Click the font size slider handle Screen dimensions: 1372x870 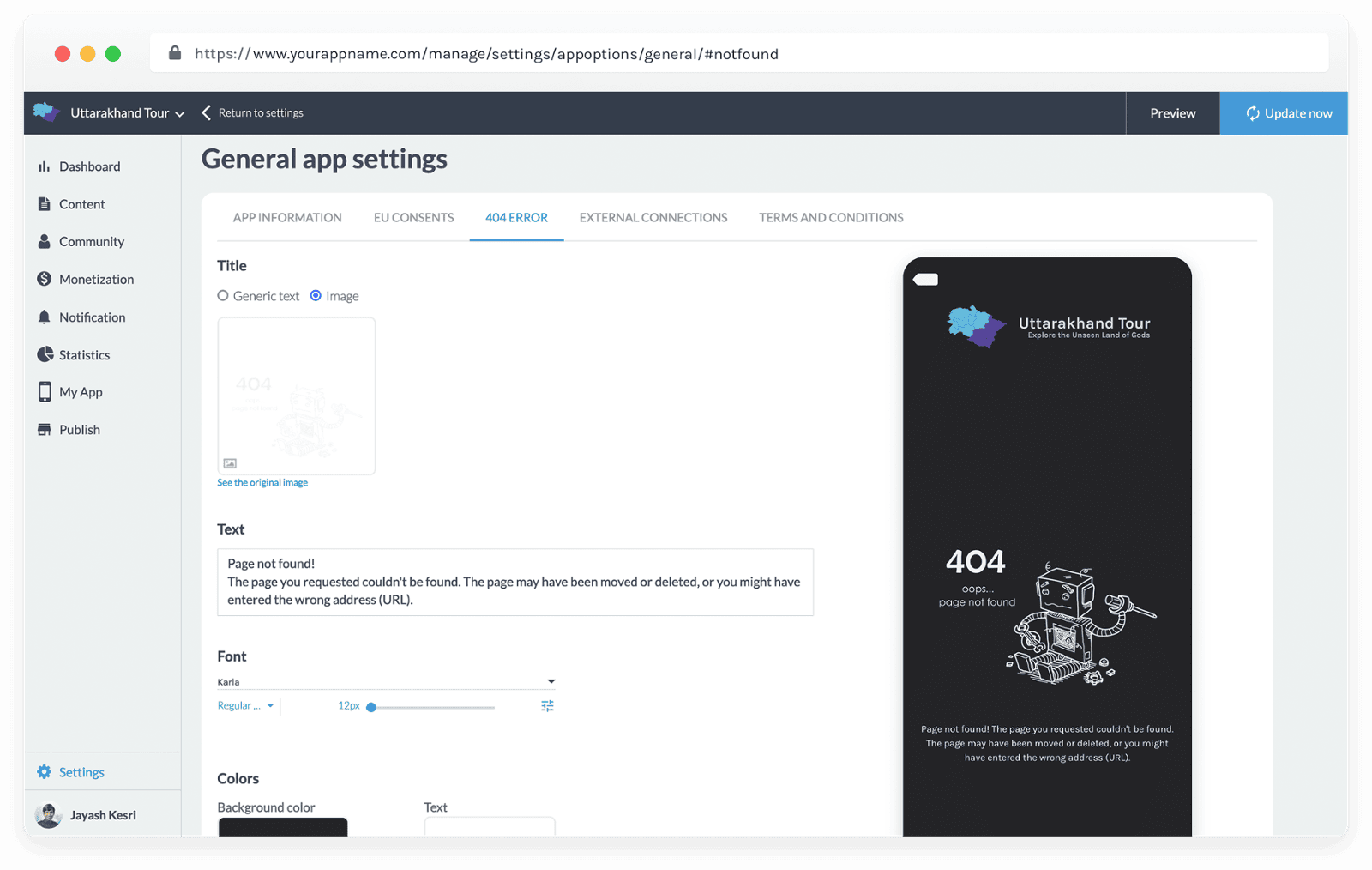click(x=371, y=707)
